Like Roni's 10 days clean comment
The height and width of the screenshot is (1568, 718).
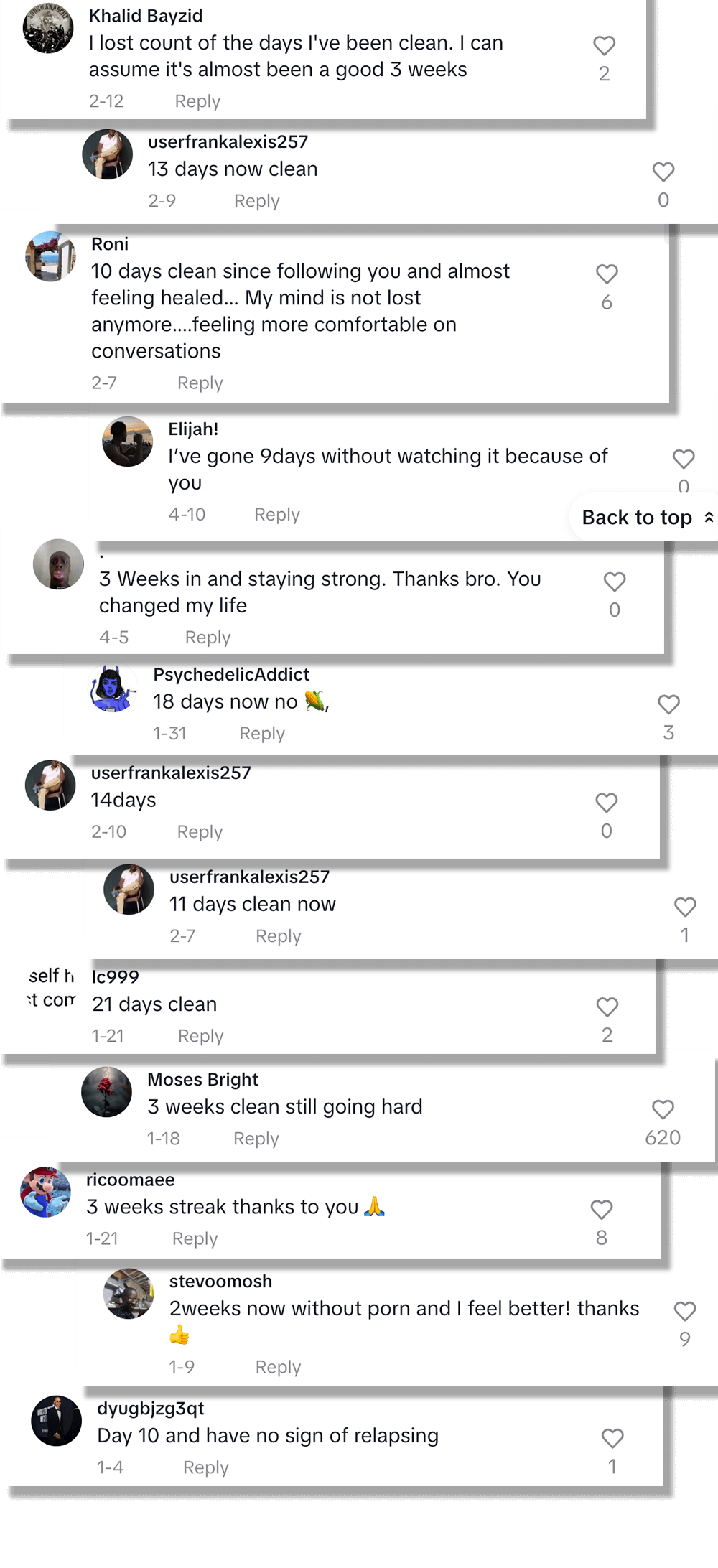(607, 274)
